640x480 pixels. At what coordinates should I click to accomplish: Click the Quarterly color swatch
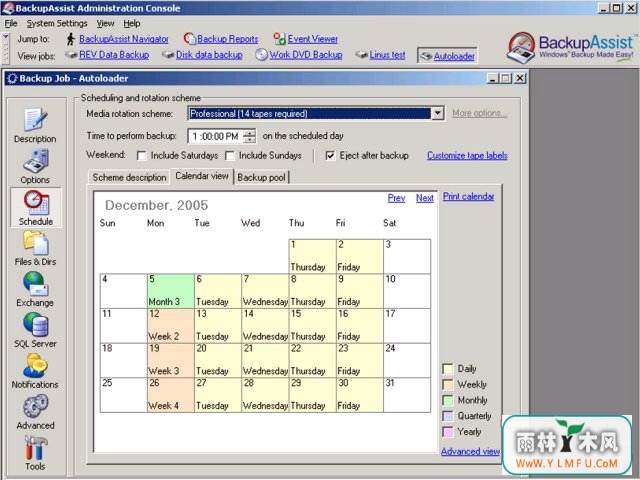pos(447,416)
